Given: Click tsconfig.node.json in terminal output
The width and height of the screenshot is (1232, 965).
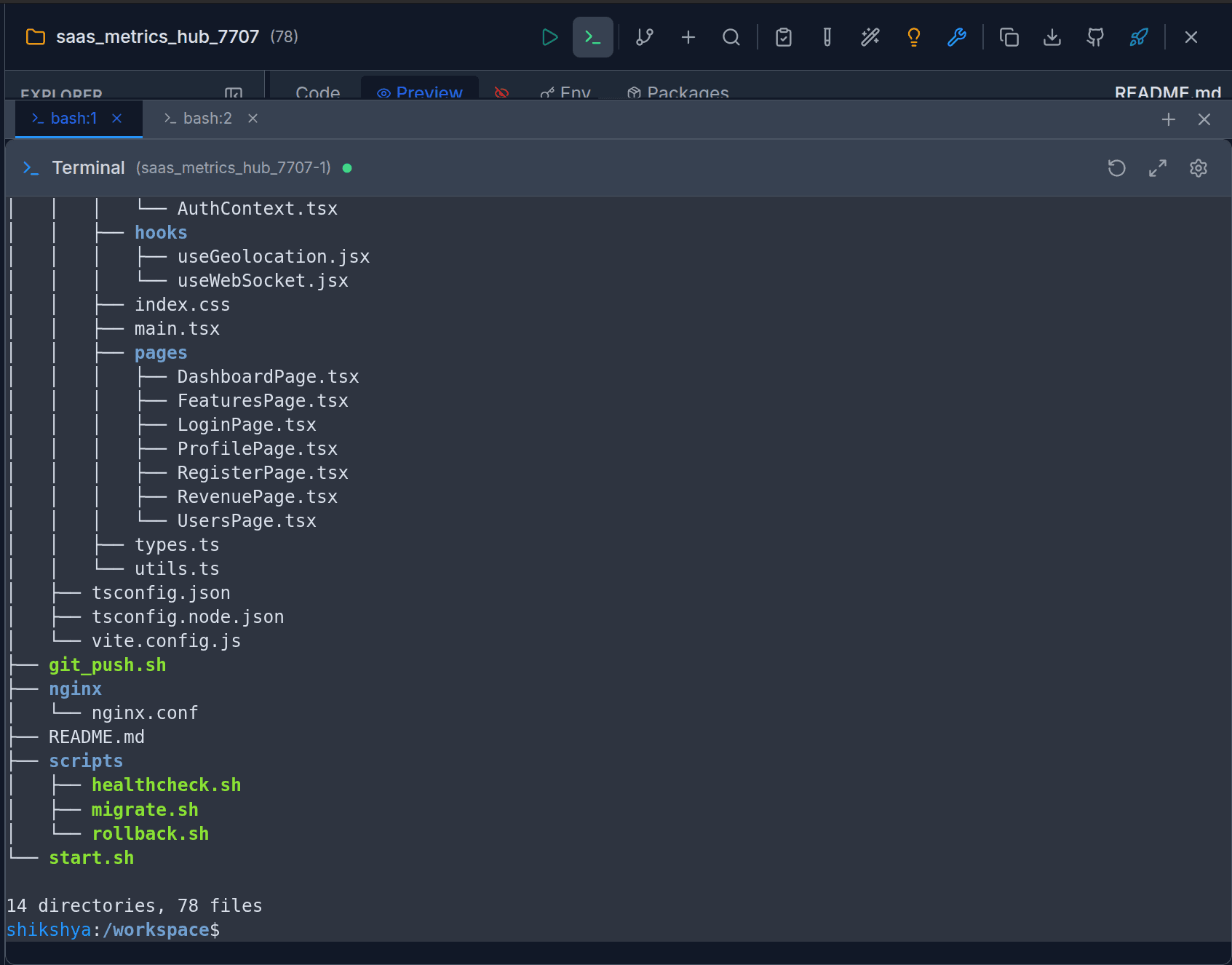Looking at the screenshot, I should point(188,617).
